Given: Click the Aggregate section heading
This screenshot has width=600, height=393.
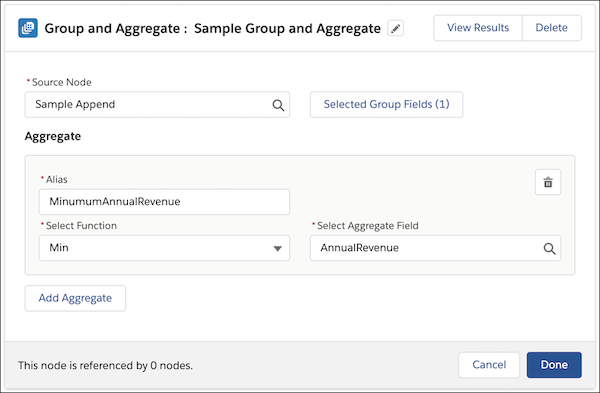Looking at the screenshot, I should pos(53,136).
